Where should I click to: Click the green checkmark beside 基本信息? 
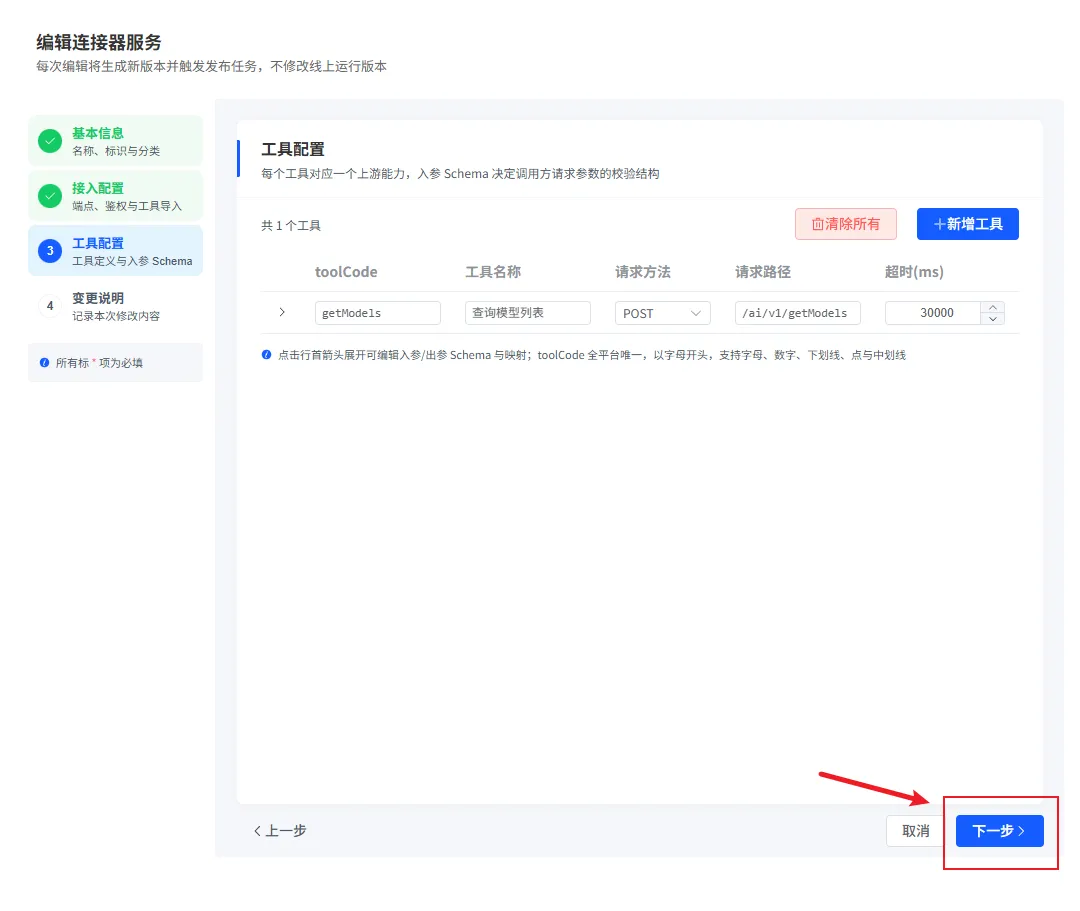tap(50, 140)
